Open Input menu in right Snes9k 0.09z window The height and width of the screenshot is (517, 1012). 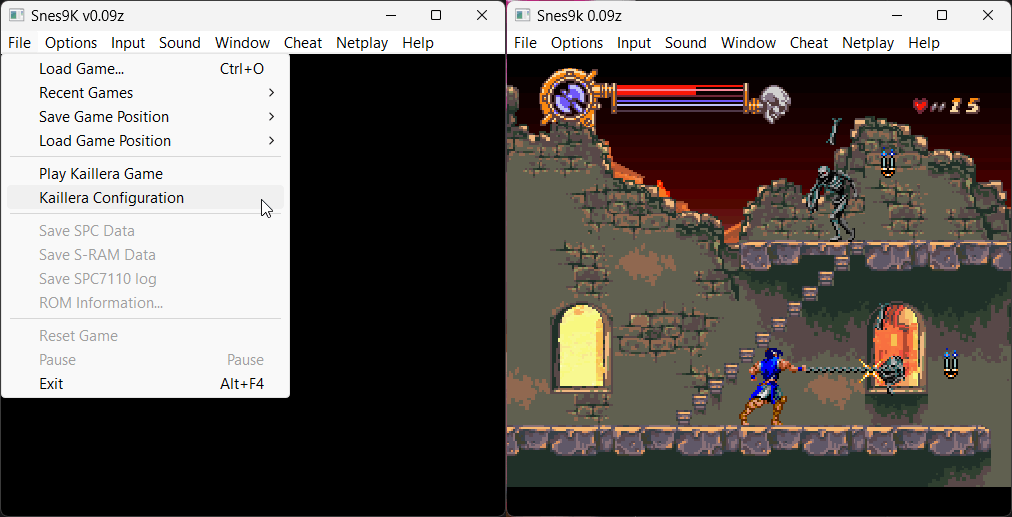(634, 43)
